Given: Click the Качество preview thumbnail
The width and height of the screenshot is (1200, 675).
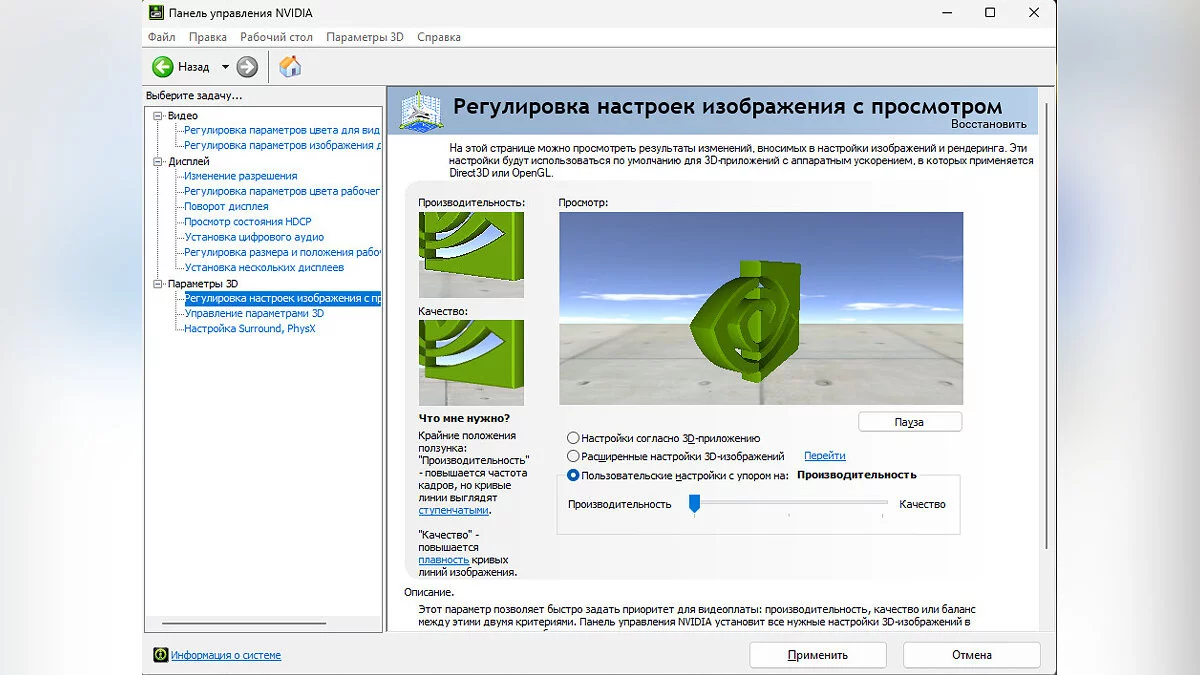Looking at the screenshot, I should point(471,362).
